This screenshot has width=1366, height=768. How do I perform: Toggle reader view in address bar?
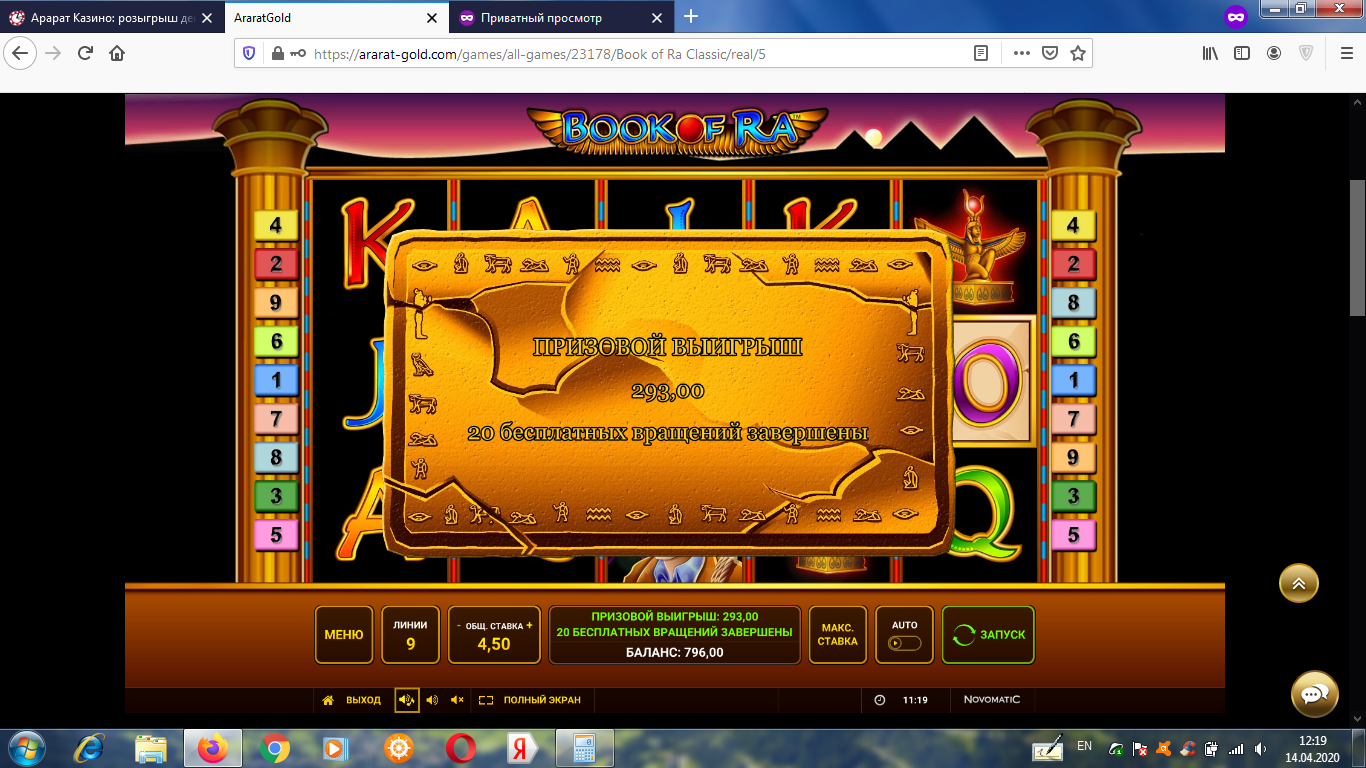(x=981, y=53)
